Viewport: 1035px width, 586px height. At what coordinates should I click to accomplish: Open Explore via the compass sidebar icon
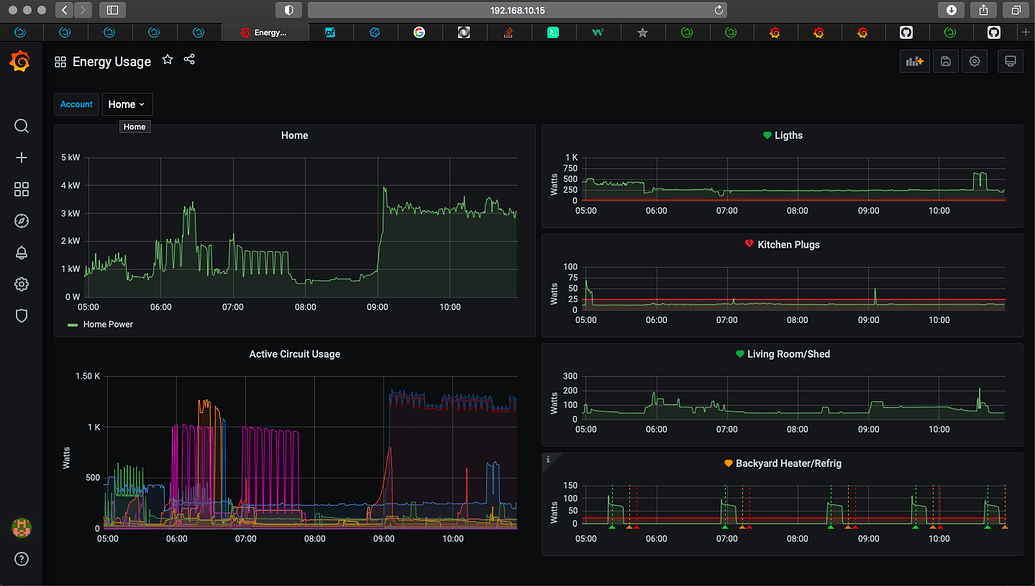[21, 221]
